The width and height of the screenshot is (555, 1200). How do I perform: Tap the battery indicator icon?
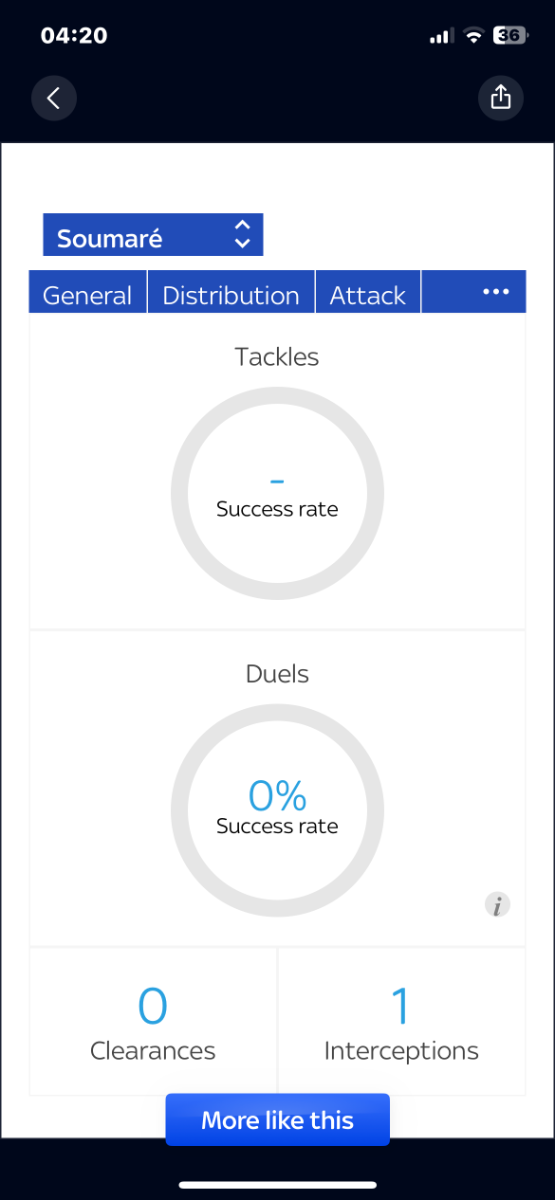pos(509,36)
